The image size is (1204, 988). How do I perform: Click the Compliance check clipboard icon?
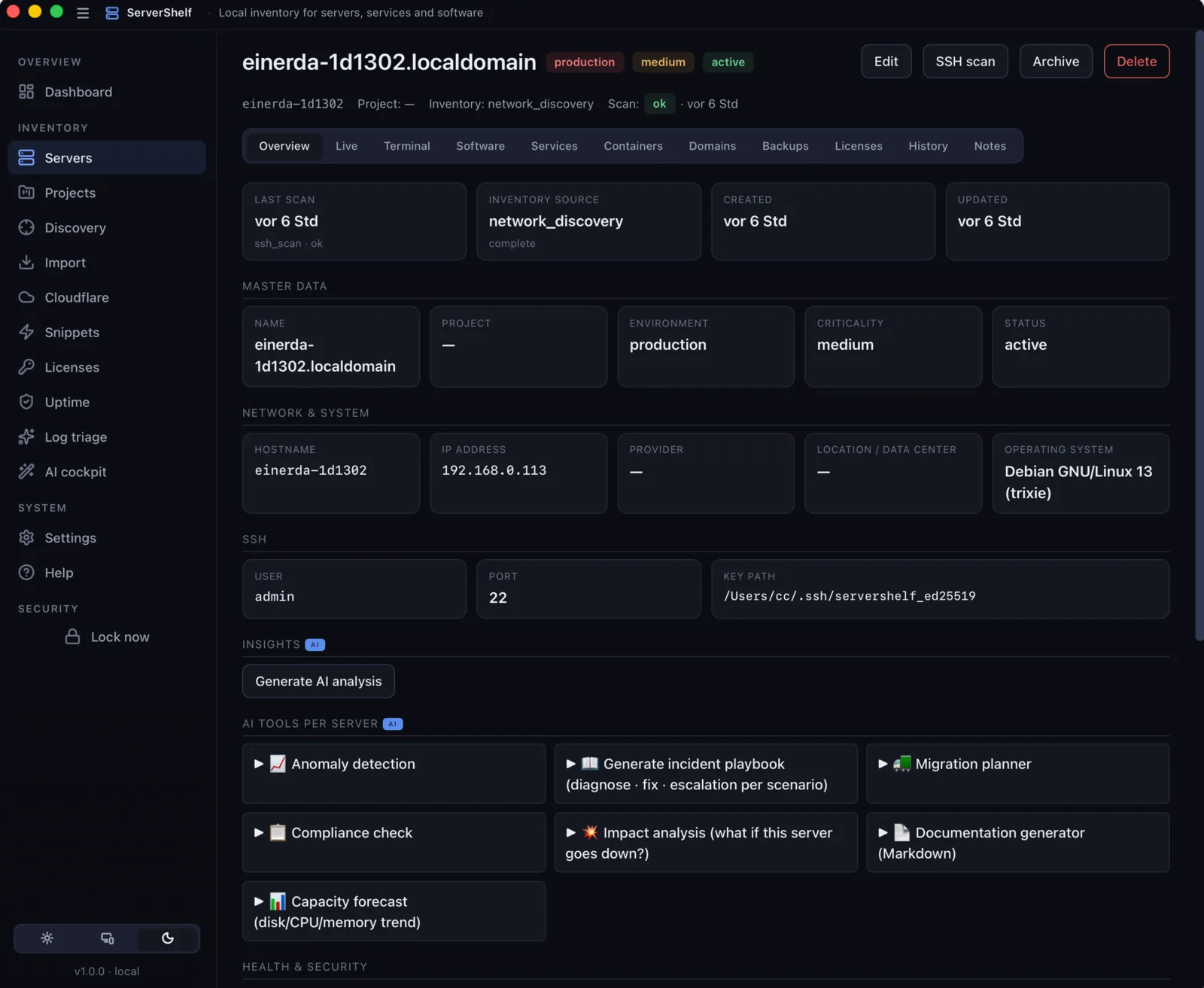pyautogui.click(x=278, y=832)
